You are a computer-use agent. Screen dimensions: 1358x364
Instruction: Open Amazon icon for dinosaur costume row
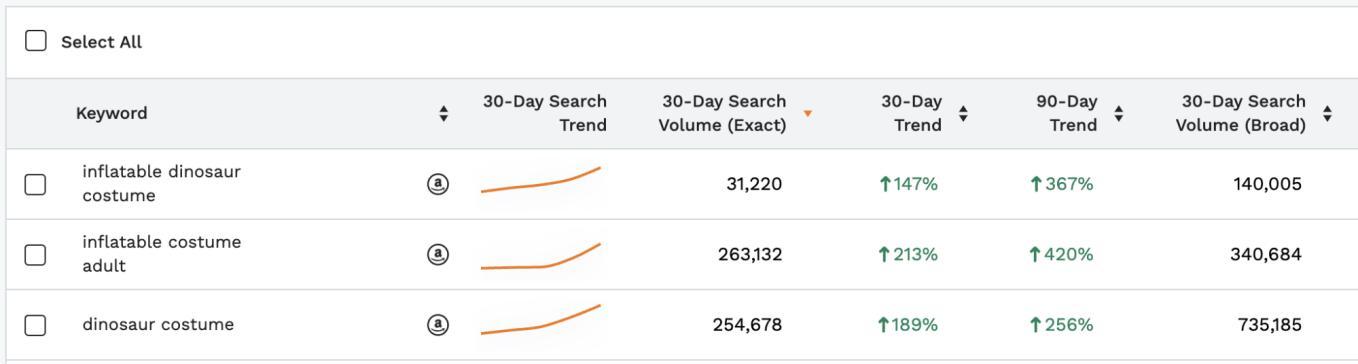tap(438, 324)
